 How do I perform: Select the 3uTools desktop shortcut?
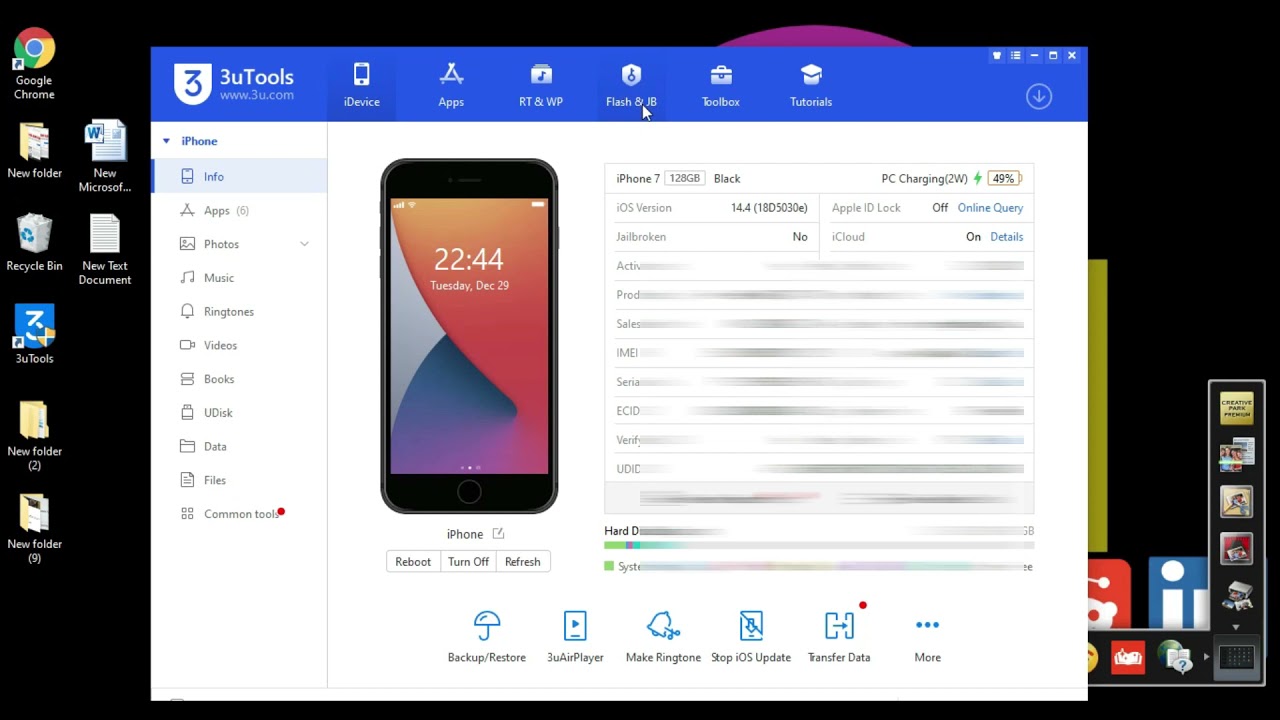coord(34,335)
